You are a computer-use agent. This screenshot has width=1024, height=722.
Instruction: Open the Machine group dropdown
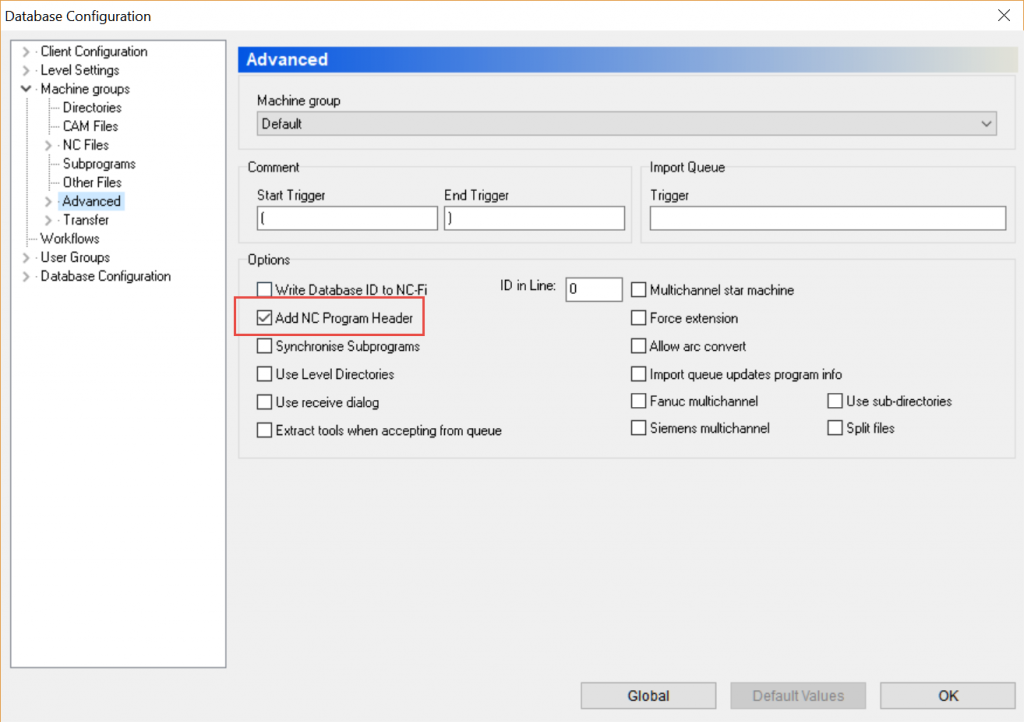[626, 124]
